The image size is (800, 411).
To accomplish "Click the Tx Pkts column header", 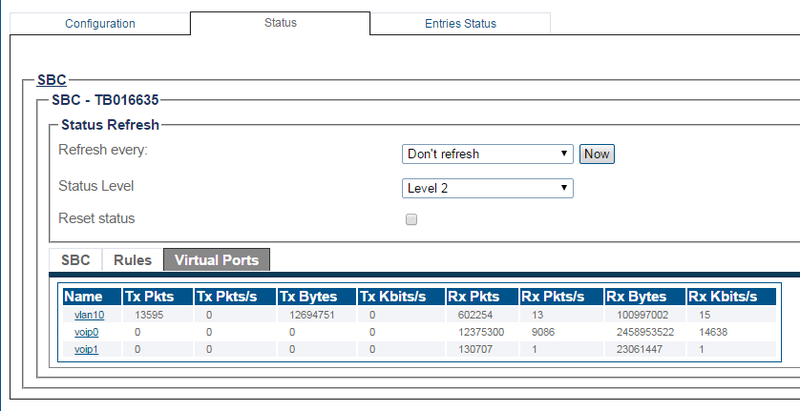I will click(148, 296).
